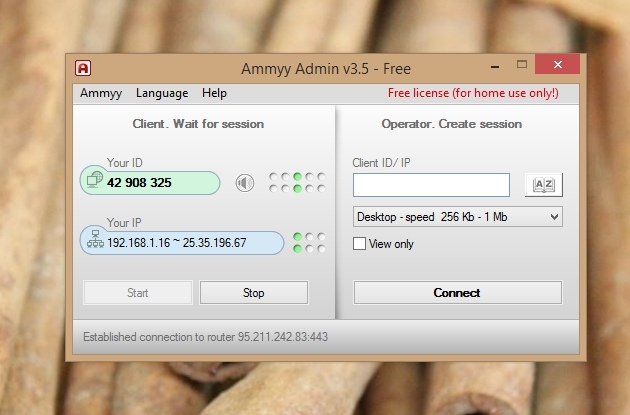The height and width of the screenshot is (415, 630).
Task: Click the ID connection indicator dots
Action: click(x=297, y=182)
